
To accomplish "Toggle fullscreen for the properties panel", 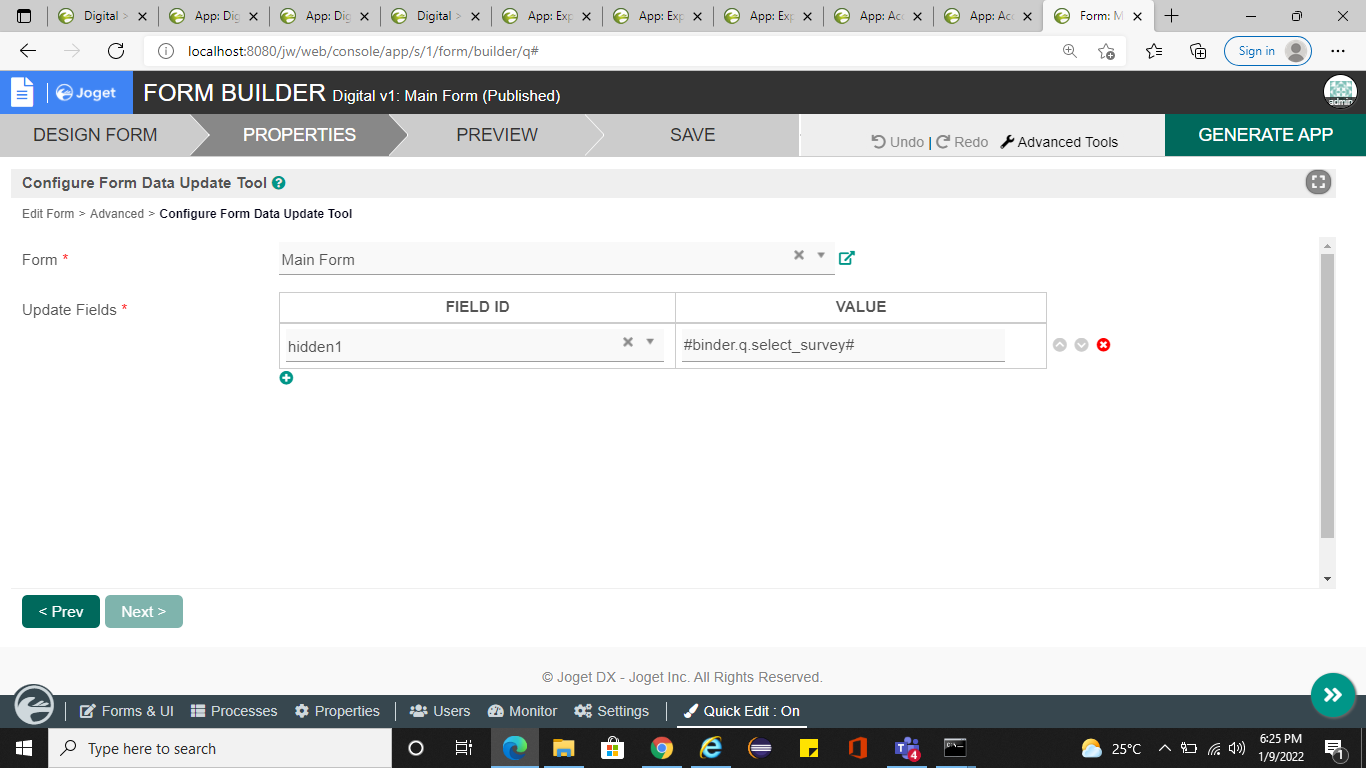I will tap(1318, 182).
